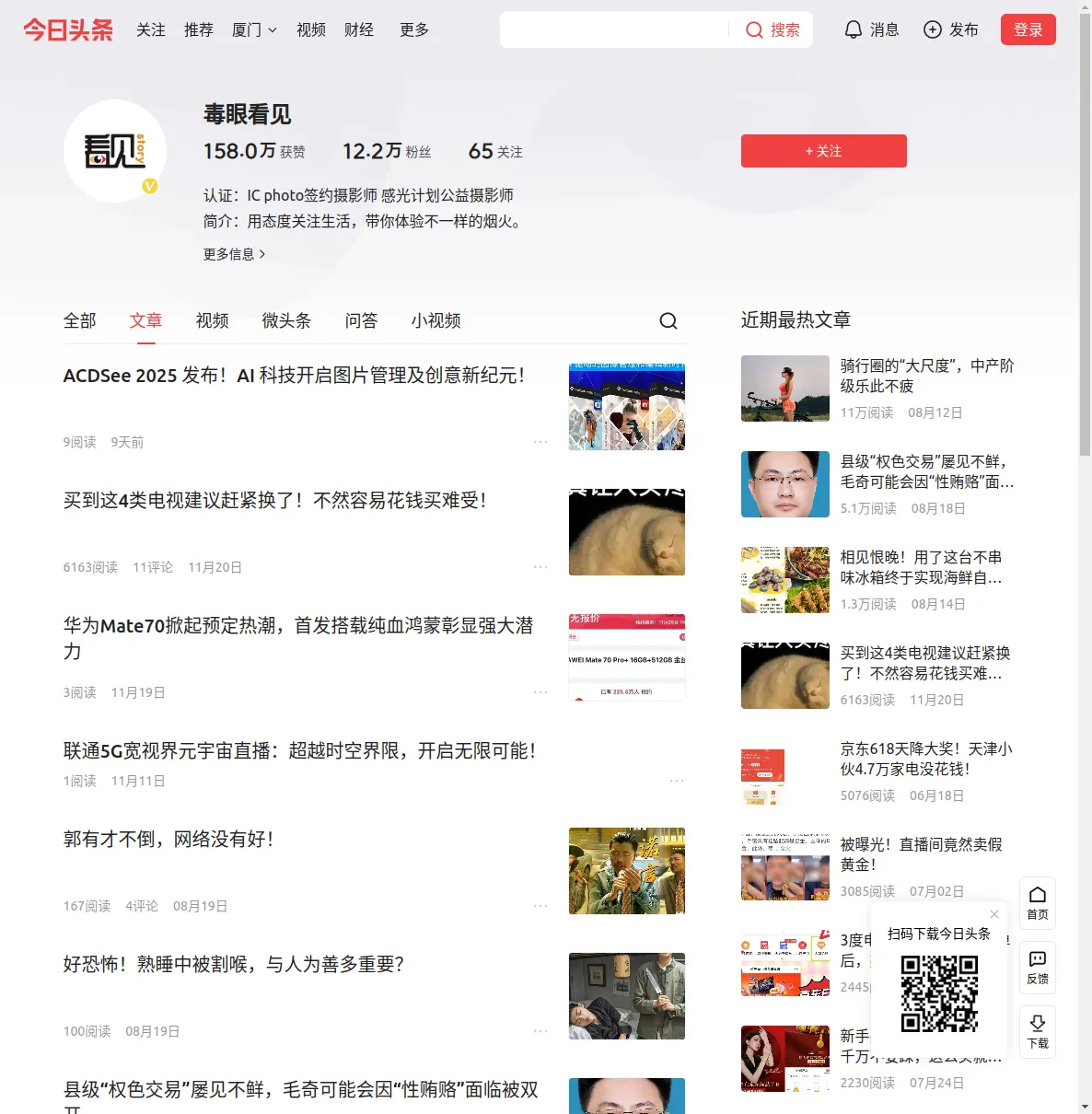Screen dimensions: 1092x1114
Task: Click inside the header search input field
Action: 615,30
